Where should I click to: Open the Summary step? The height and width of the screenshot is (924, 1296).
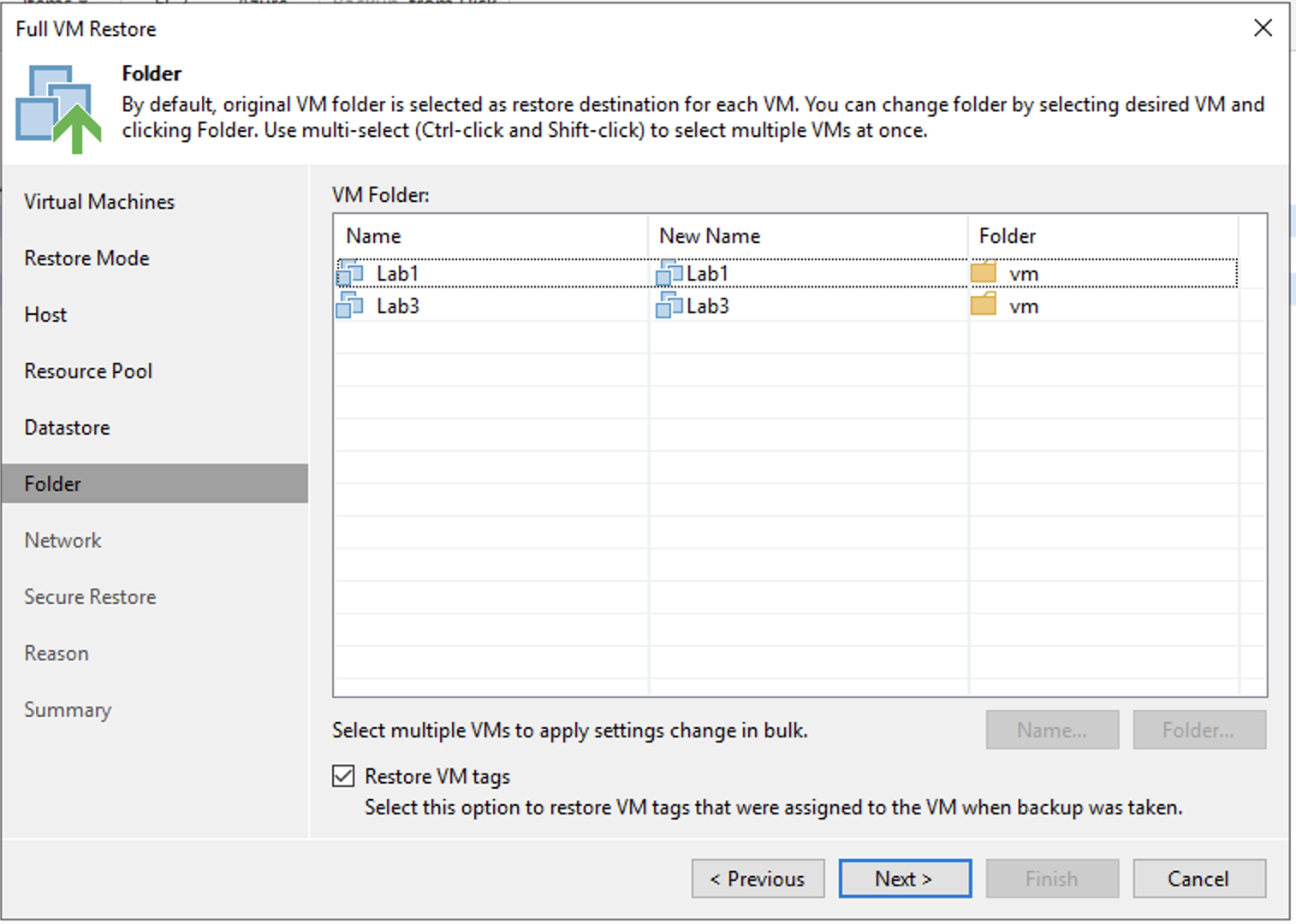coord(68,710)
